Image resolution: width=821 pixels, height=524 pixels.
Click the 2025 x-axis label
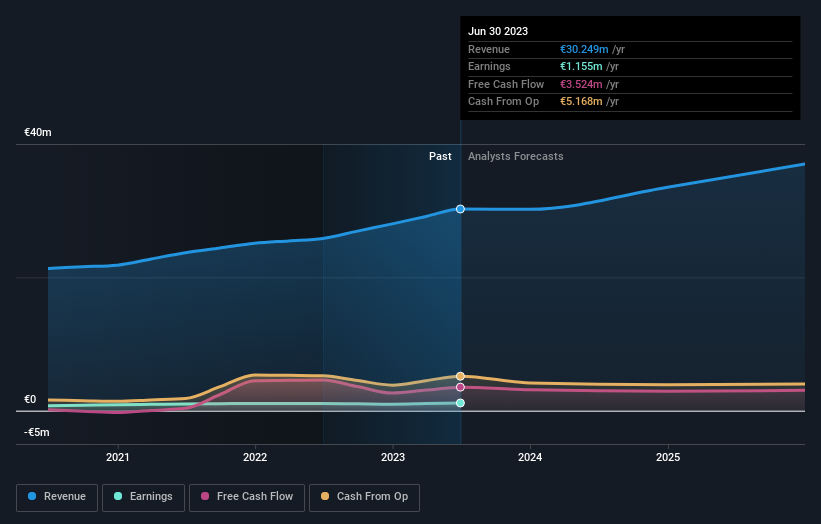coord(668,457)
